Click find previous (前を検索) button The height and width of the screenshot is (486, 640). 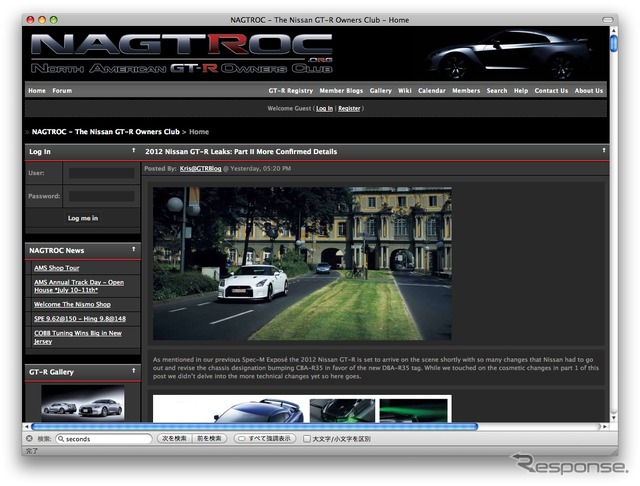[209, 439]
